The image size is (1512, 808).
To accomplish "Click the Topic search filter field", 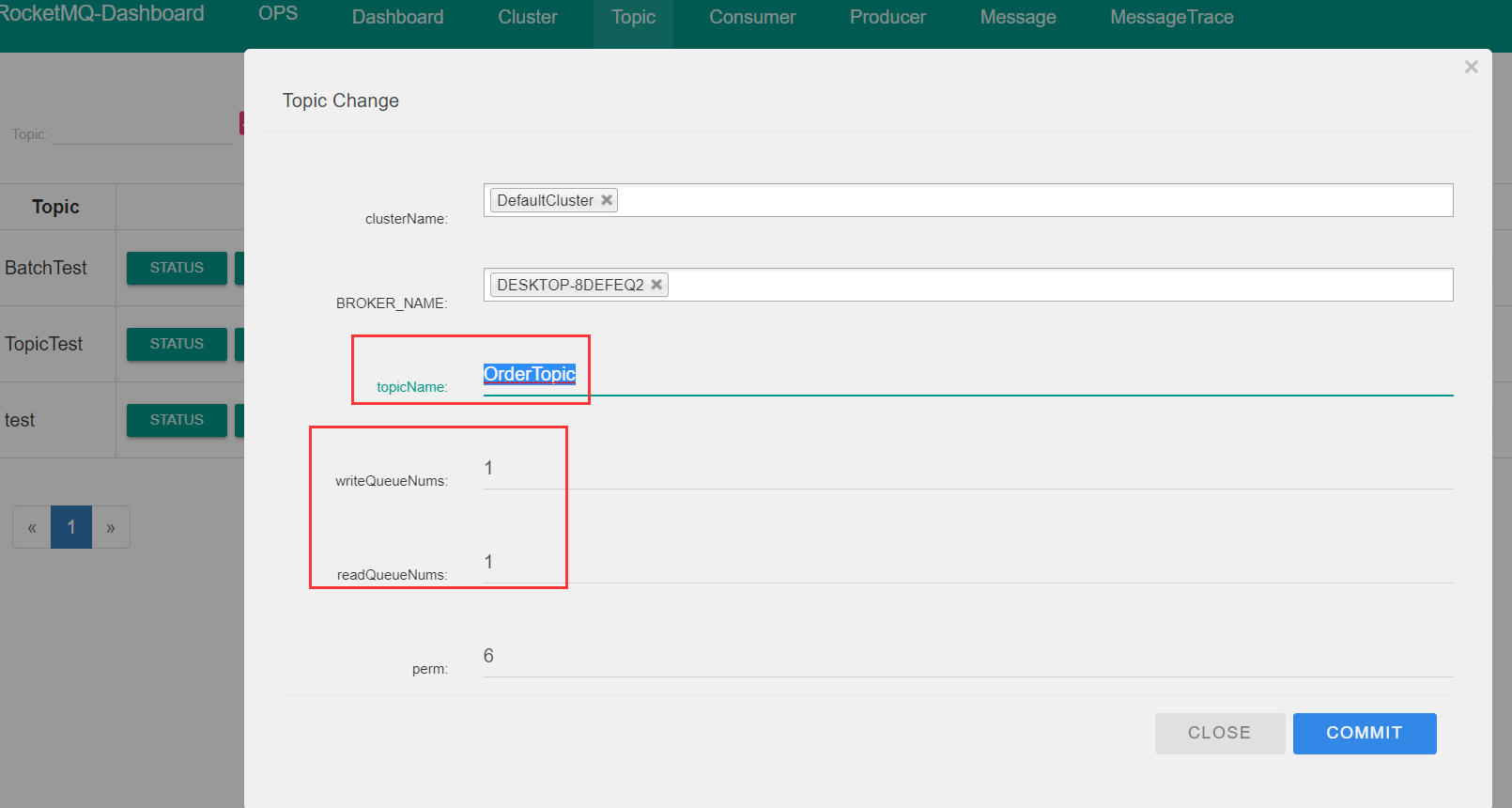I will [144, 133].
